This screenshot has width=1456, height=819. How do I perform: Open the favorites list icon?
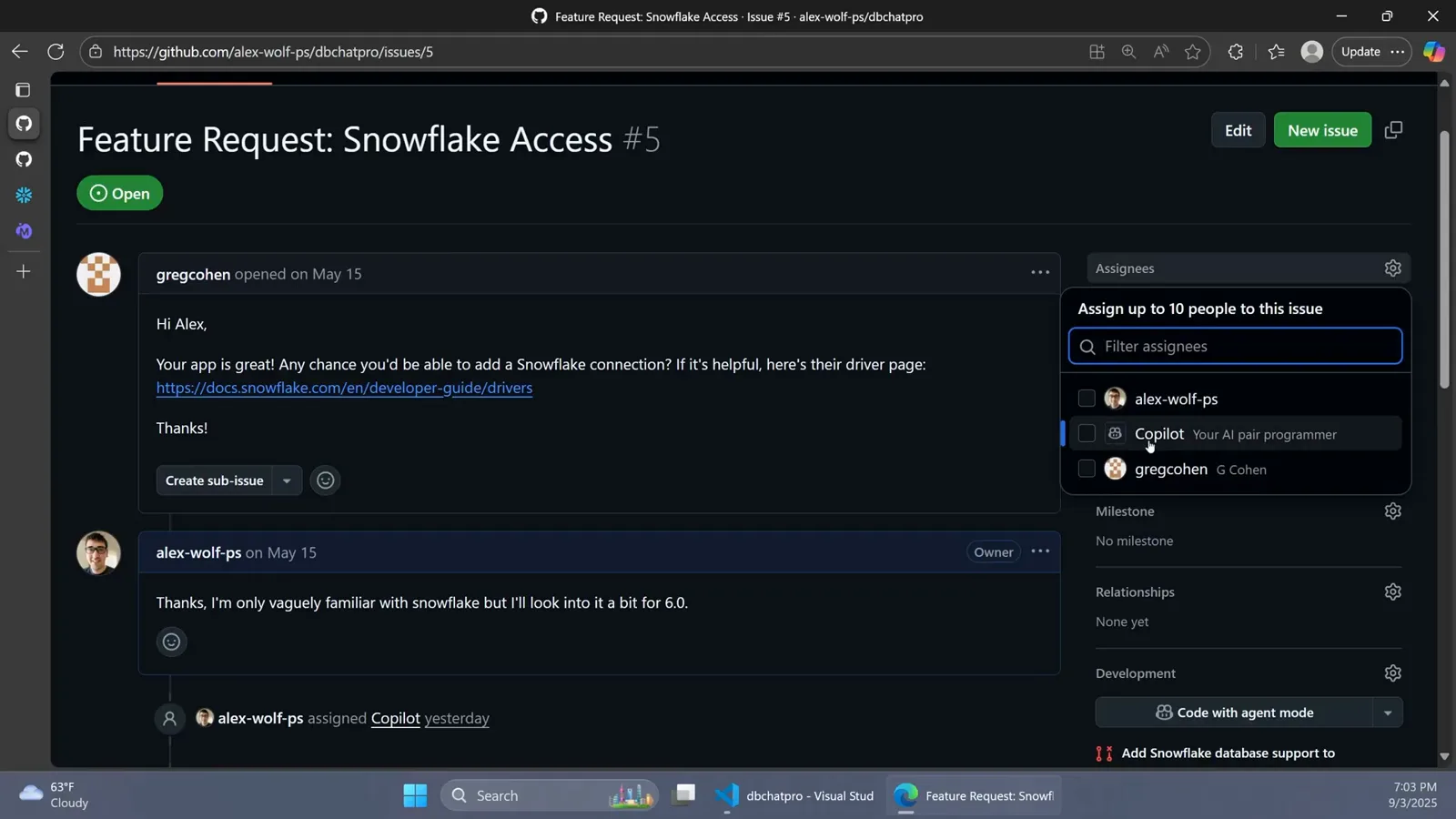click(x=1276, y=52)
